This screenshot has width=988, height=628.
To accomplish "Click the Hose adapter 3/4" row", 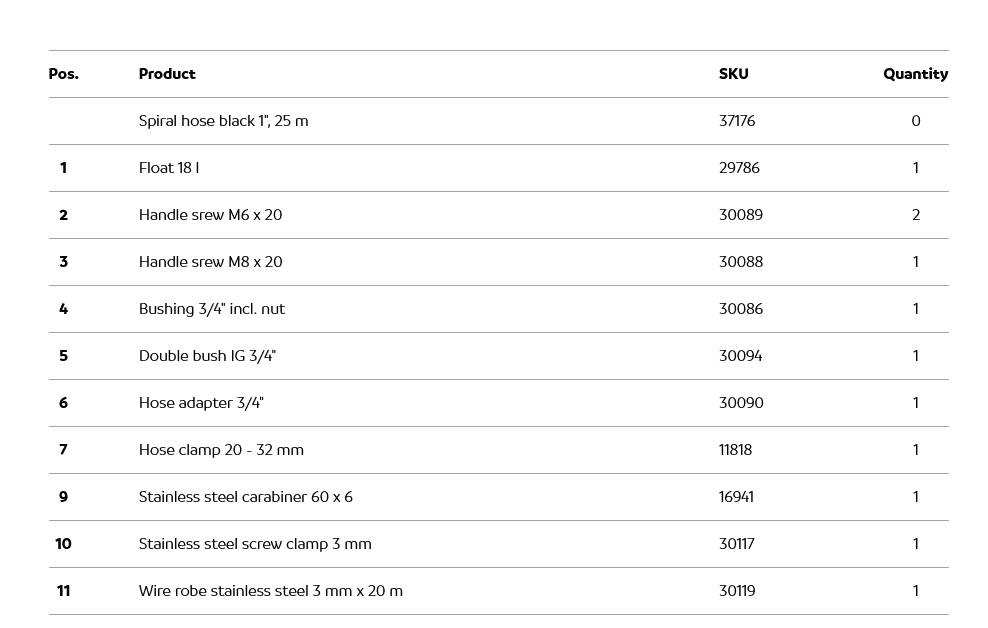I will click(x=201, y=403).
